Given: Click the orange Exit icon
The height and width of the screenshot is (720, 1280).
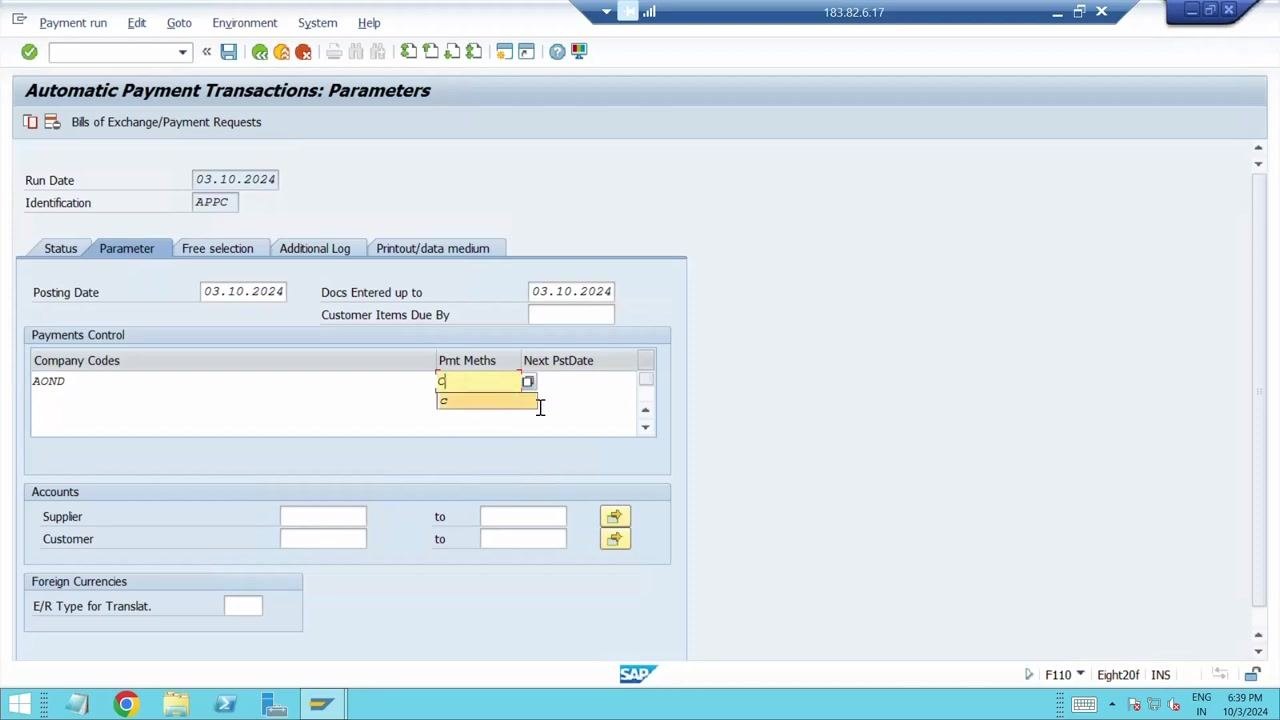Looking at the screenshot, I should coord(282,52).
